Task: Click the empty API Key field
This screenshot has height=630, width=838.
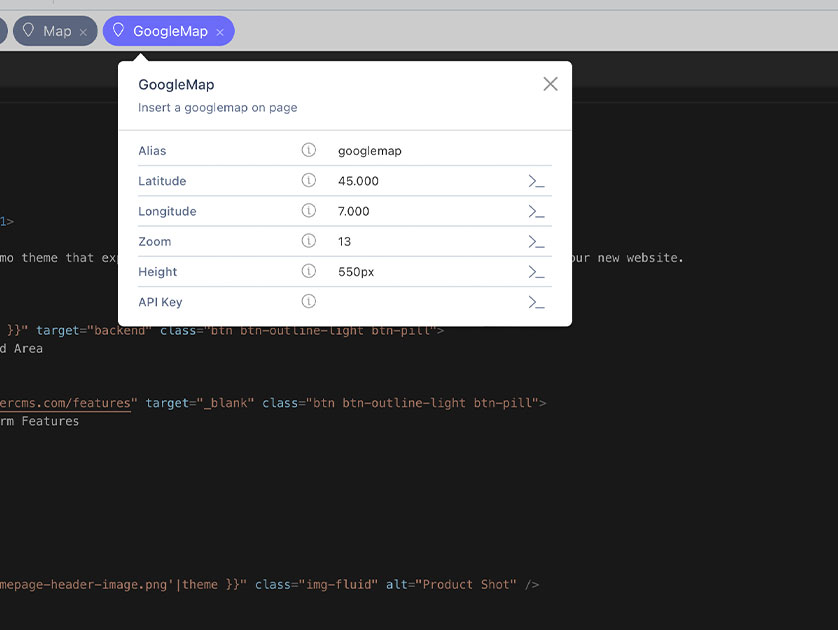Action: click(430, 302)
